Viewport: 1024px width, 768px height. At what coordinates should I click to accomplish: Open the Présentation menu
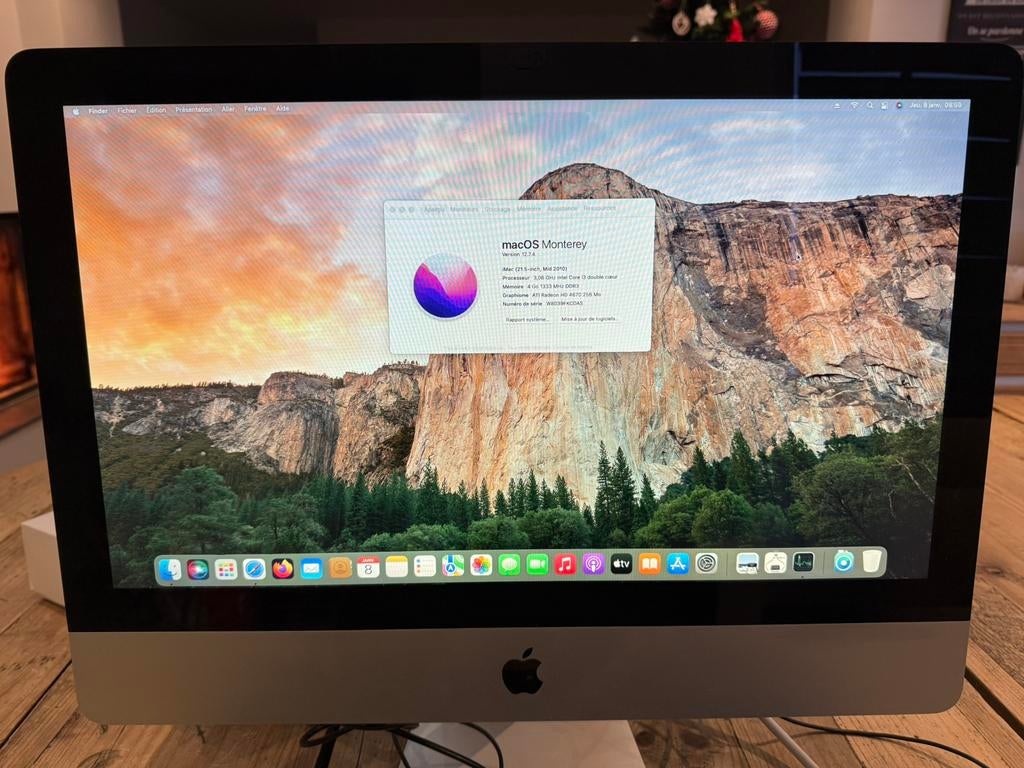pyautogui.click(x=193, y=110)
